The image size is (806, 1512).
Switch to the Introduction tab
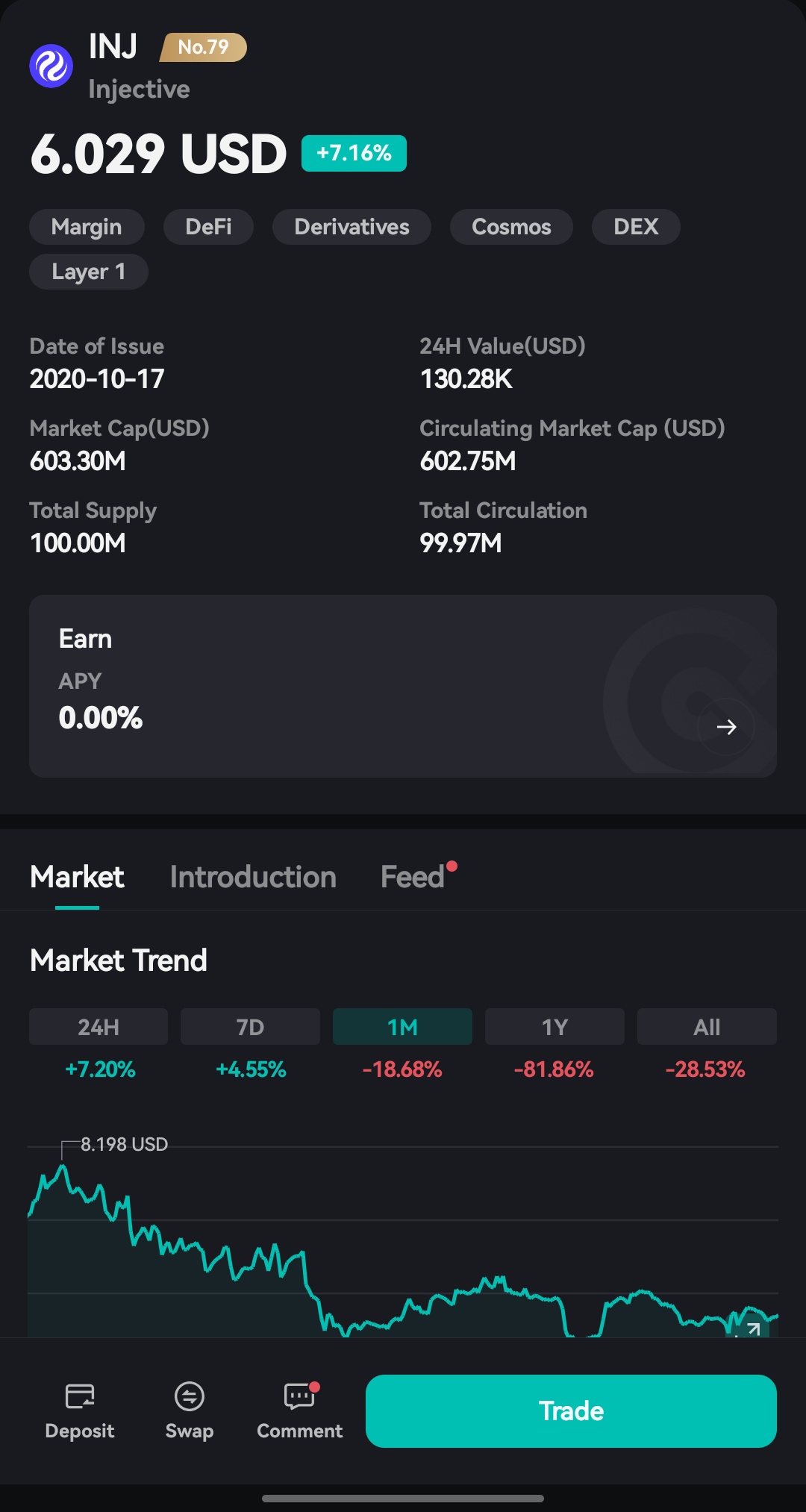[x=253, y=877]
